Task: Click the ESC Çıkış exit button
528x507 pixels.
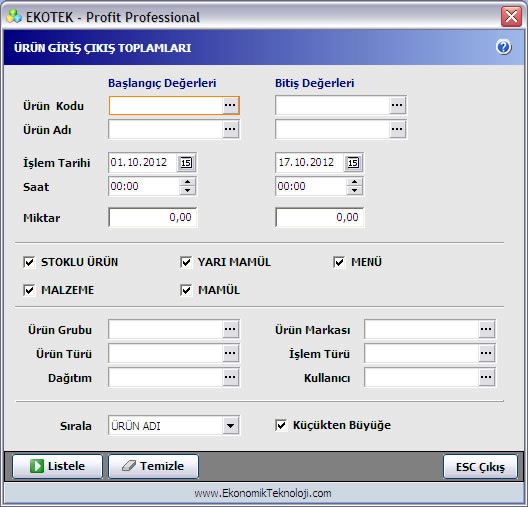Action: [x=480, y=467]
